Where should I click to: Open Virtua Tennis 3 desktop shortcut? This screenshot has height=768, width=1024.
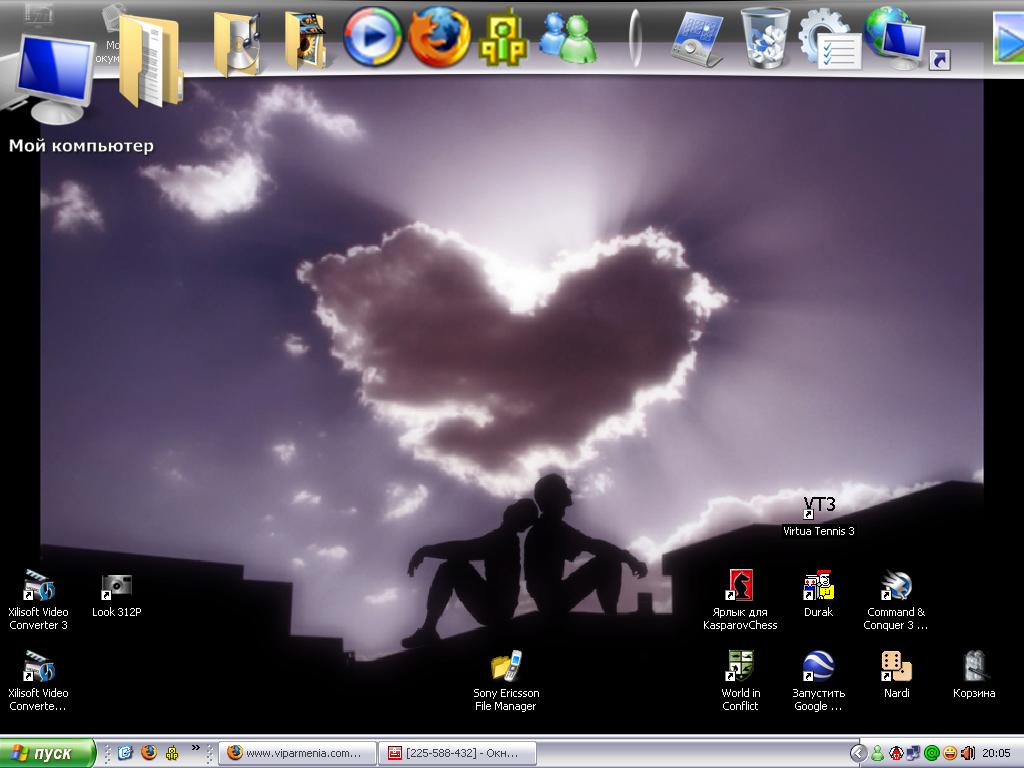tap(818, 507)
